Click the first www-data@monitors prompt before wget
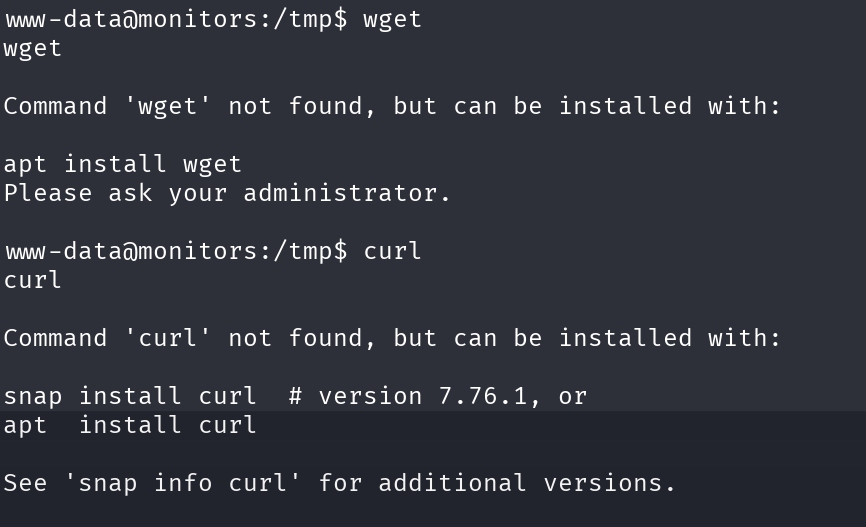The height and width of the screenshot is (527, 866). click(175, 19)
